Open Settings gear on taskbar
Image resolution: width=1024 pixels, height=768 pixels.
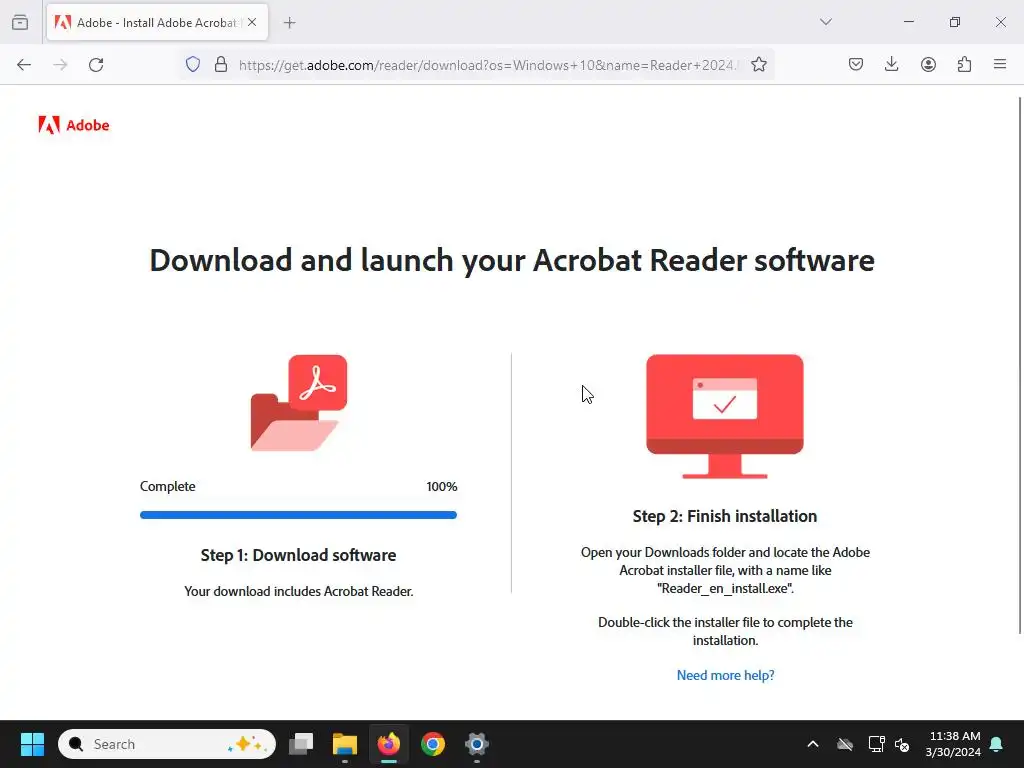[x=477, y=744]
